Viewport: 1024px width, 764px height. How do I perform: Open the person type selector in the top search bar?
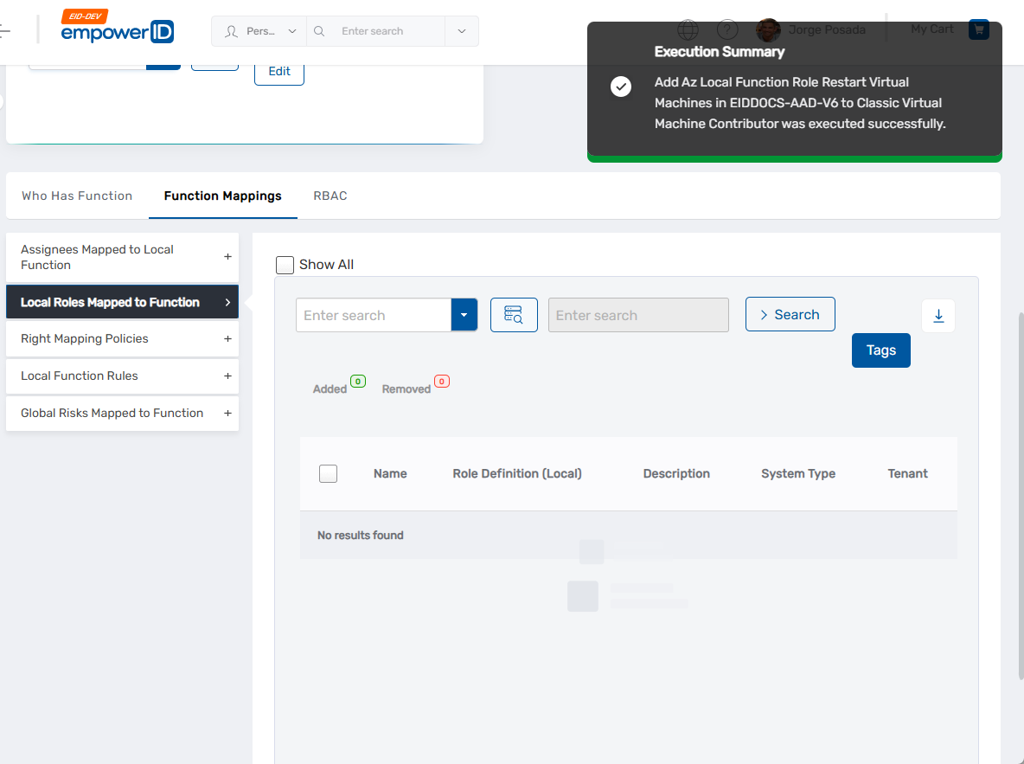click(x=260, y=31)
